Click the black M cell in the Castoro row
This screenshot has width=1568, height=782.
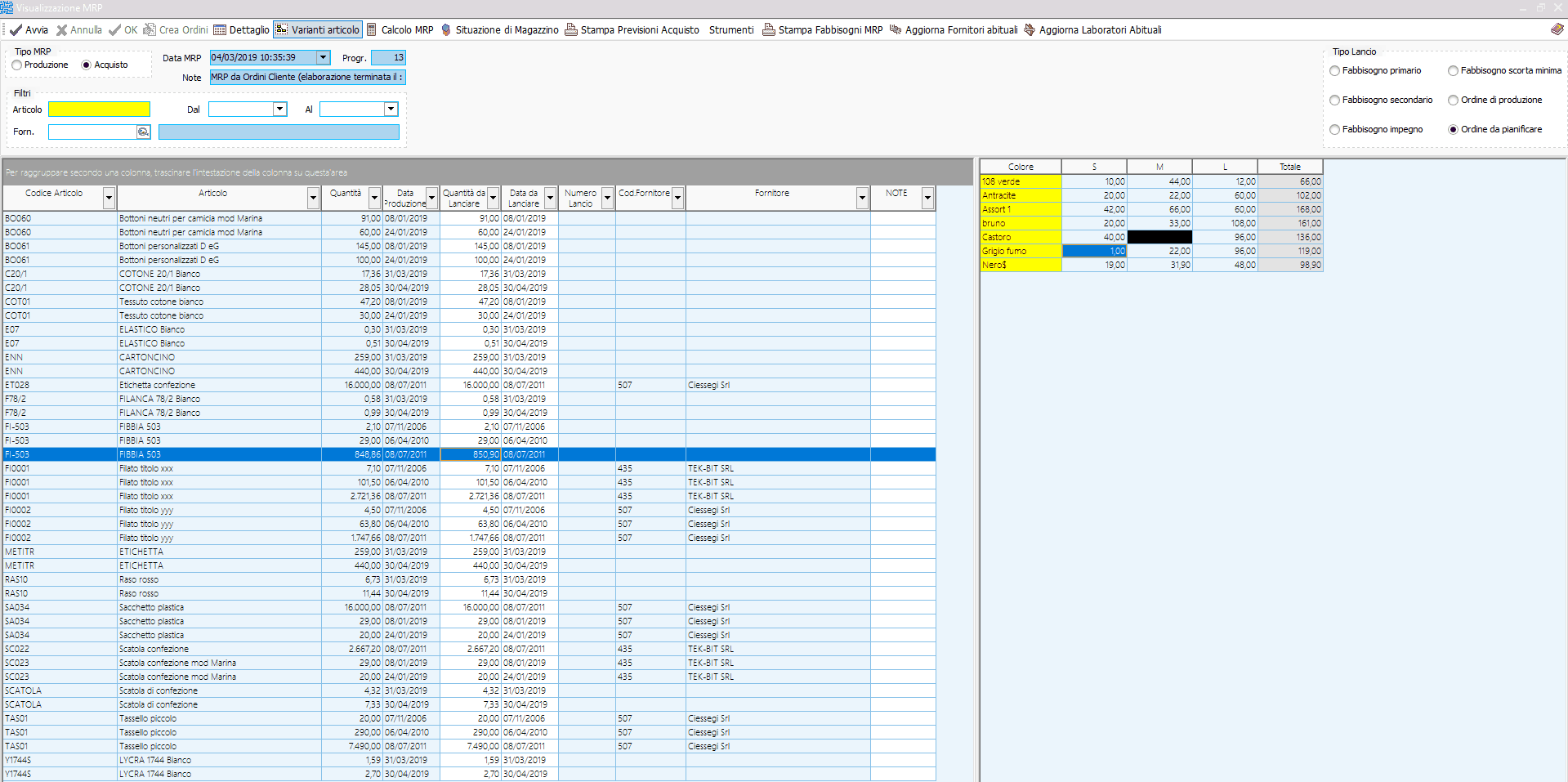pyautogui.click(x=1159, y=237)
